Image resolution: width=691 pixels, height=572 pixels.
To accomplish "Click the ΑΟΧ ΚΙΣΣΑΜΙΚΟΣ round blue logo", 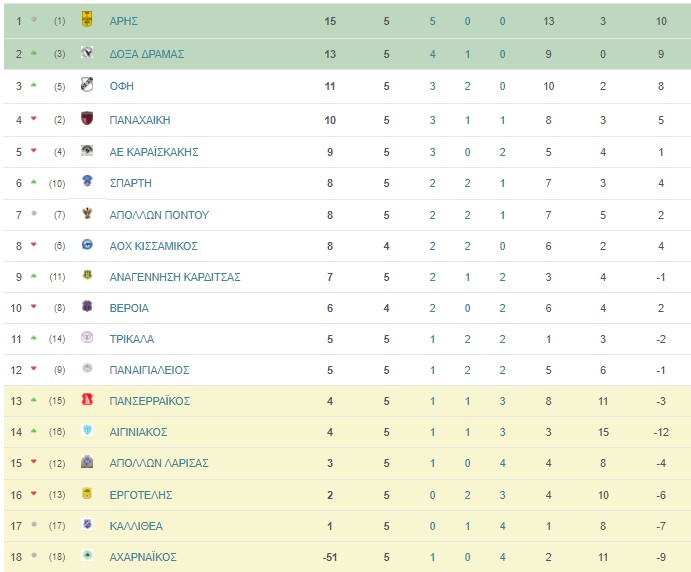I will (87, 244).
